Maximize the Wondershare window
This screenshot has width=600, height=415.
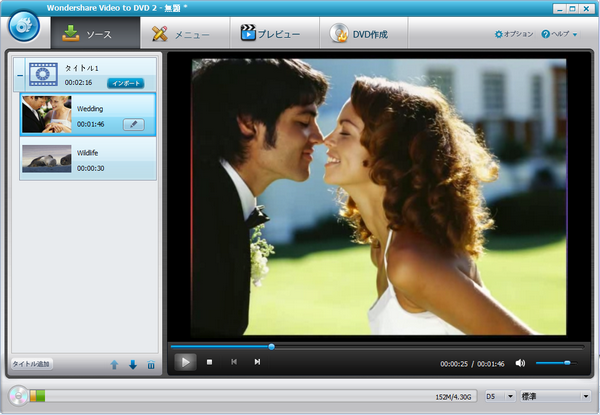(573, 8)
